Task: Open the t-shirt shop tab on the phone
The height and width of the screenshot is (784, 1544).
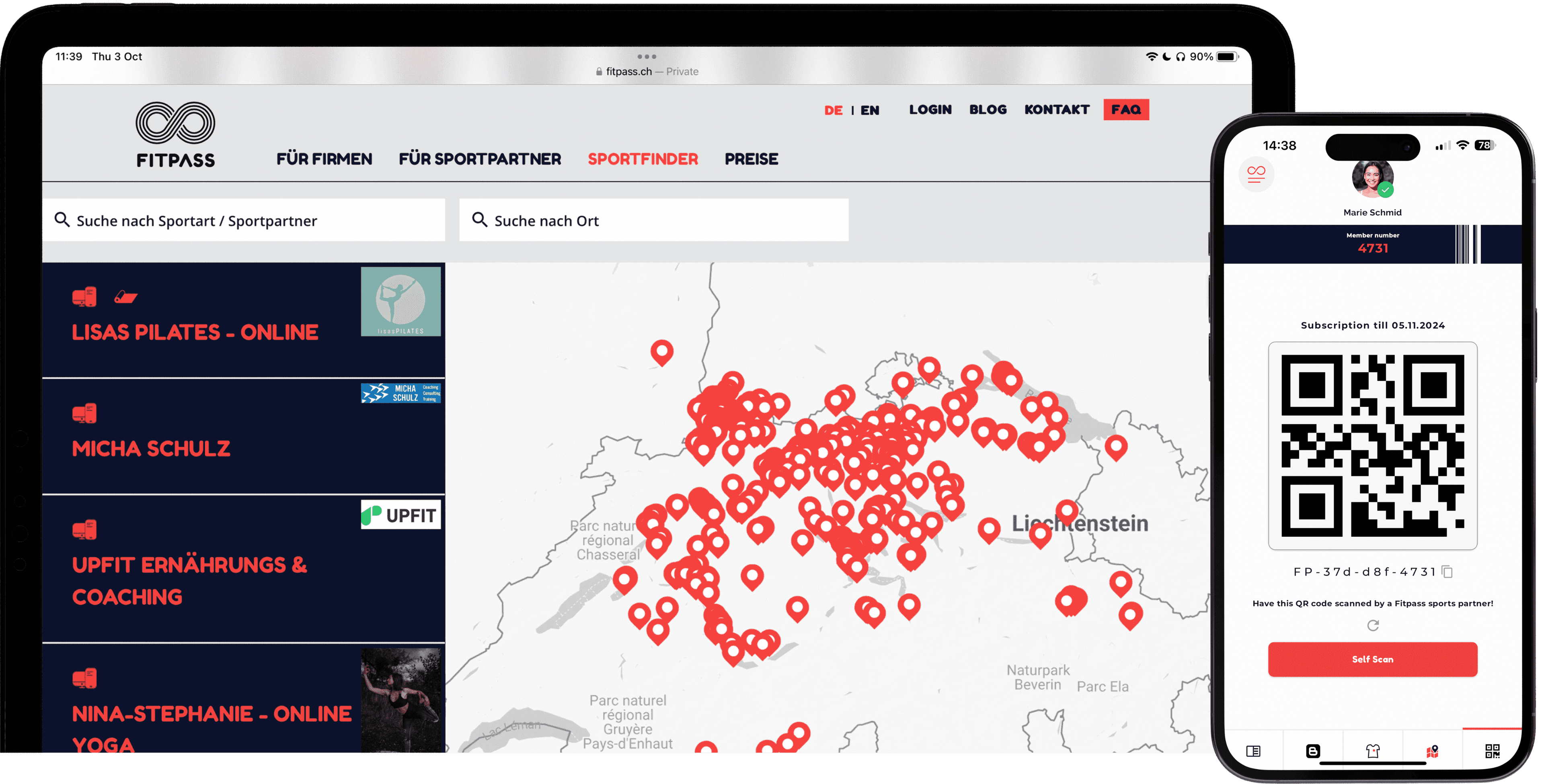Action: click(1373, 751)
